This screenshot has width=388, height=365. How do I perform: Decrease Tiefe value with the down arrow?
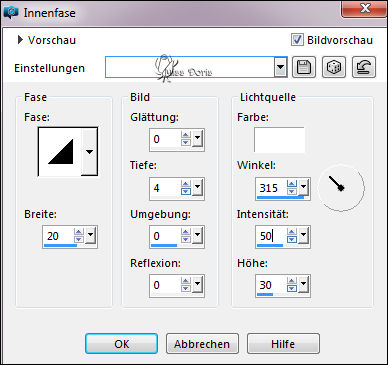point(186,191)
